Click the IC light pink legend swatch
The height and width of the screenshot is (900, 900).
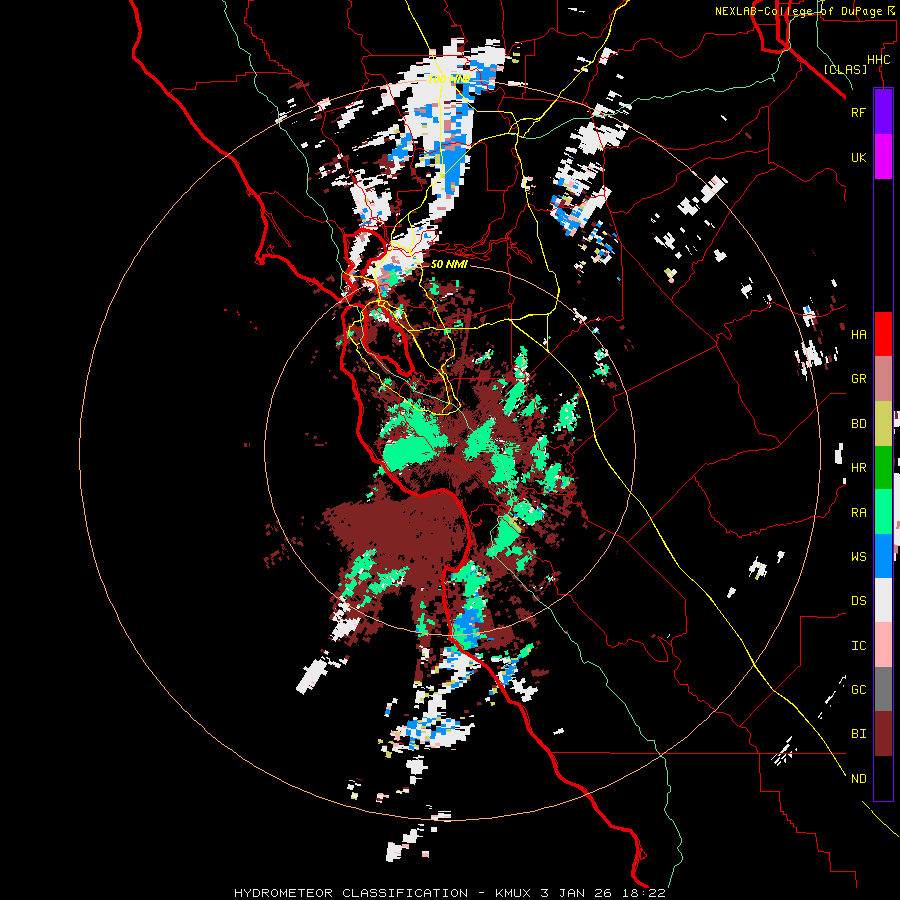883,645
